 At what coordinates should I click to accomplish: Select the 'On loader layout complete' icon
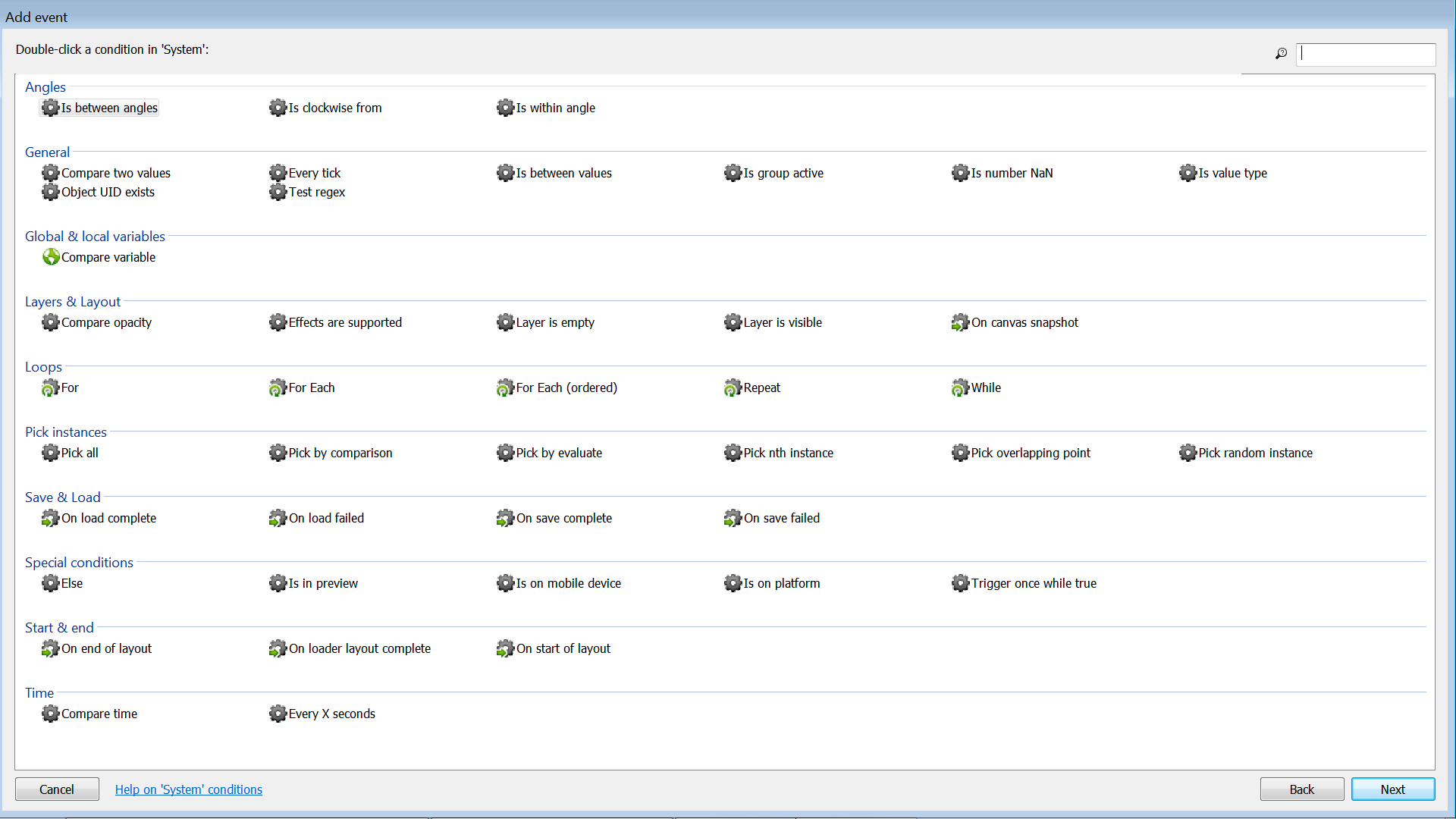(x=278, y=648)
